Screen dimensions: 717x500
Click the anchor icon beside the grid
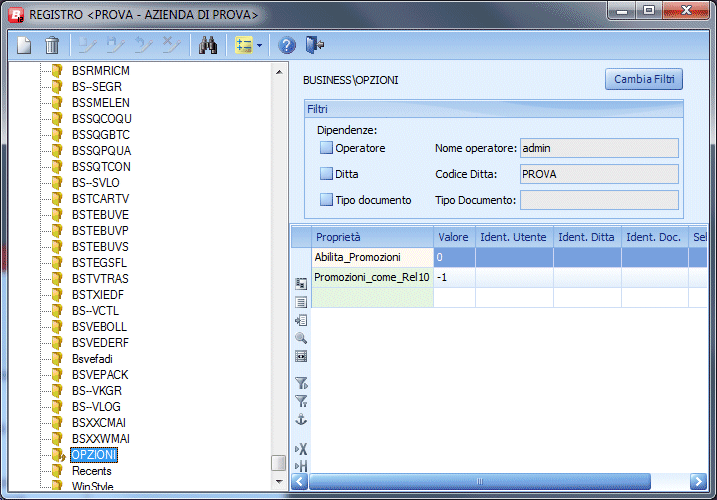(x=301, y=419)
